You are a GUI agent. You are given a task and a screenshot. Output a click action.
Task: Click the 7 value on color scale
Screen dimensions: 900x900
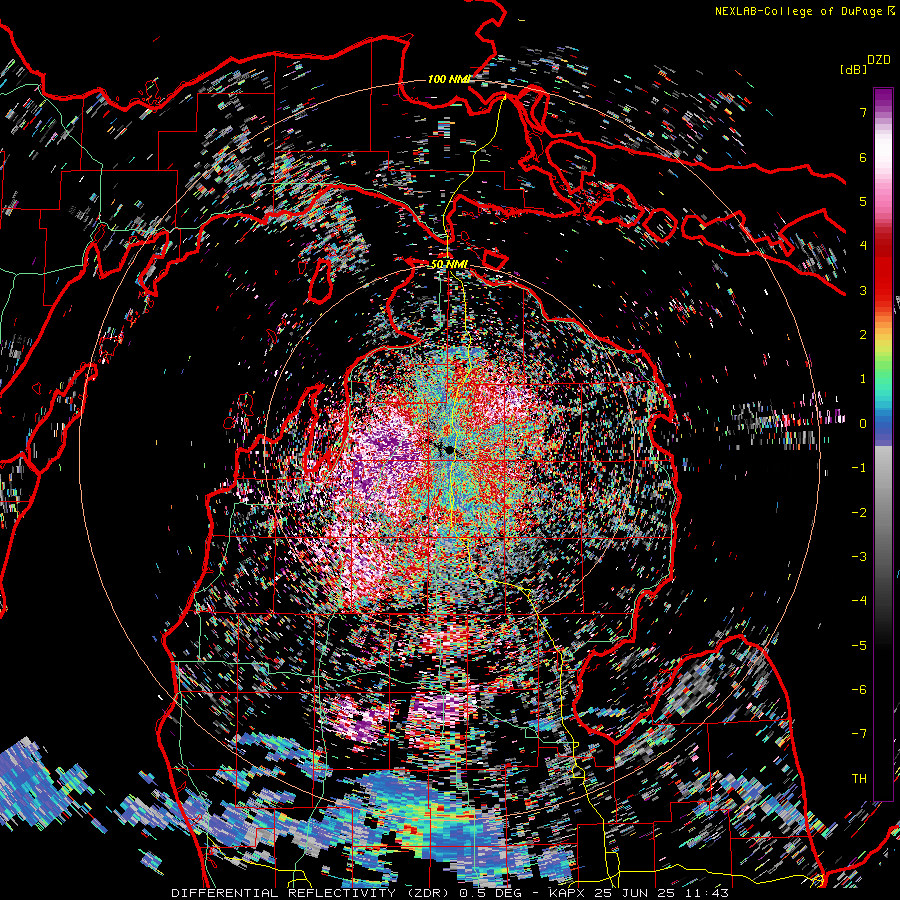tap(863, 112)
